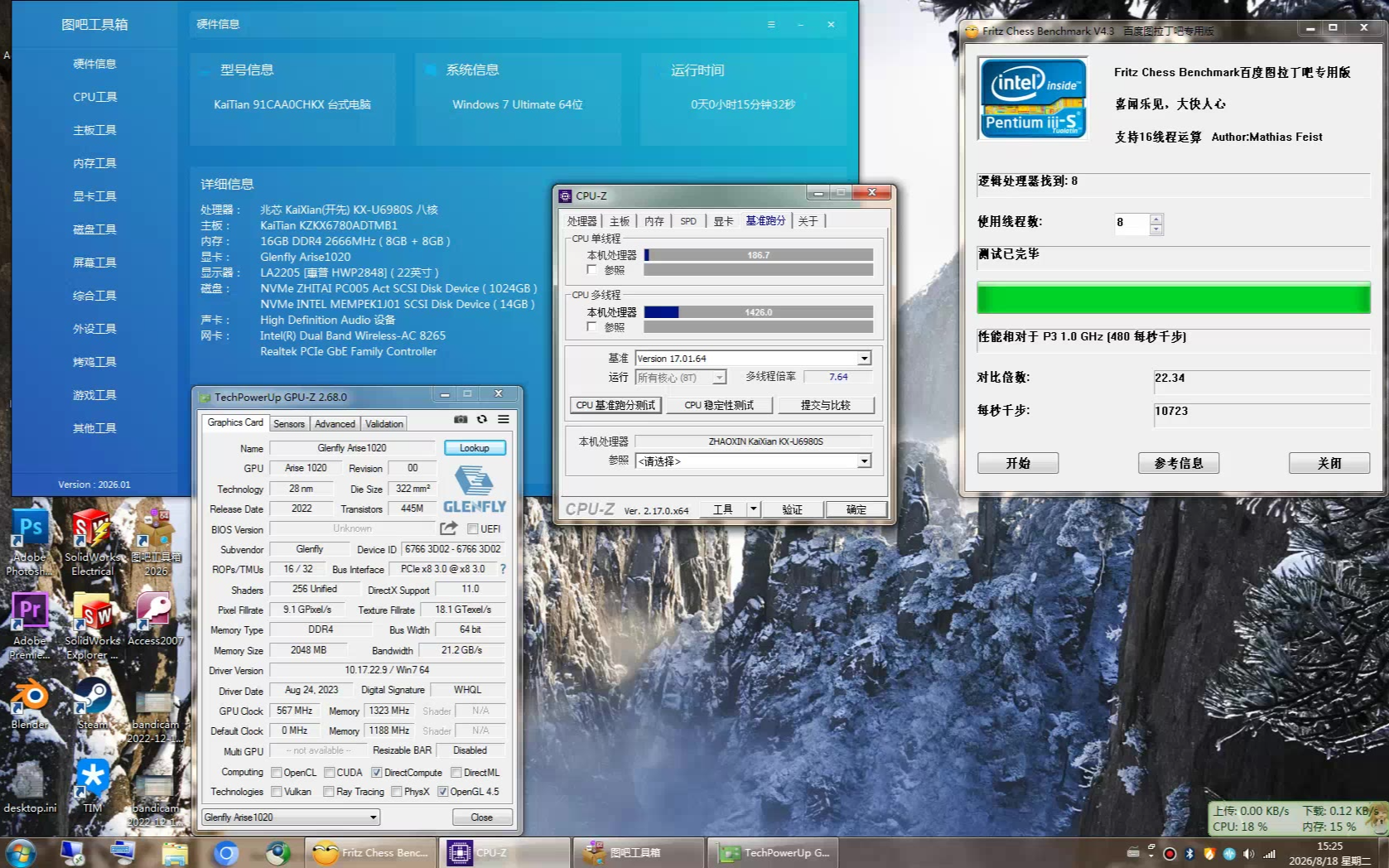Open the Validation tab in GPU-Z

[384, 424]
